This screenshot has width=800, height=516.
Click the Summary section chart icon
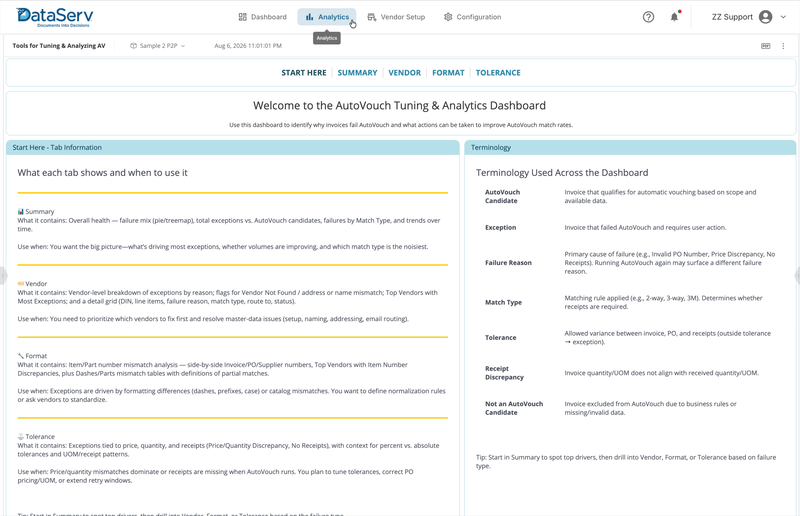coord(20,211)
